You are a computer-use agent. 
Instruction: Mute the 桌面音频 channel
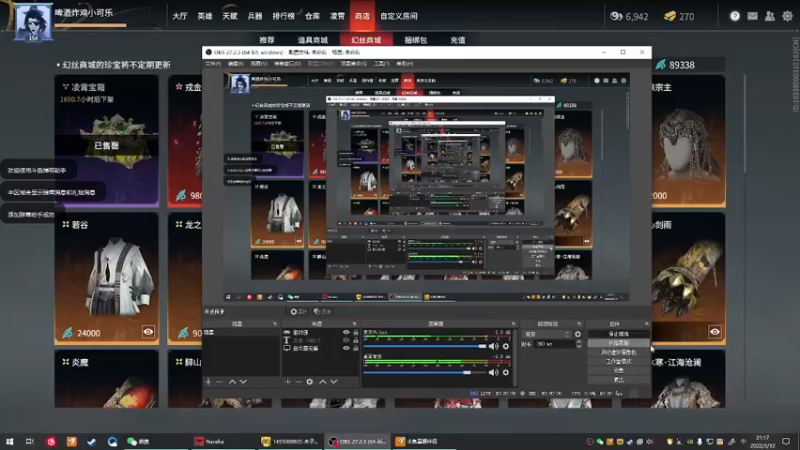[493, 372]
